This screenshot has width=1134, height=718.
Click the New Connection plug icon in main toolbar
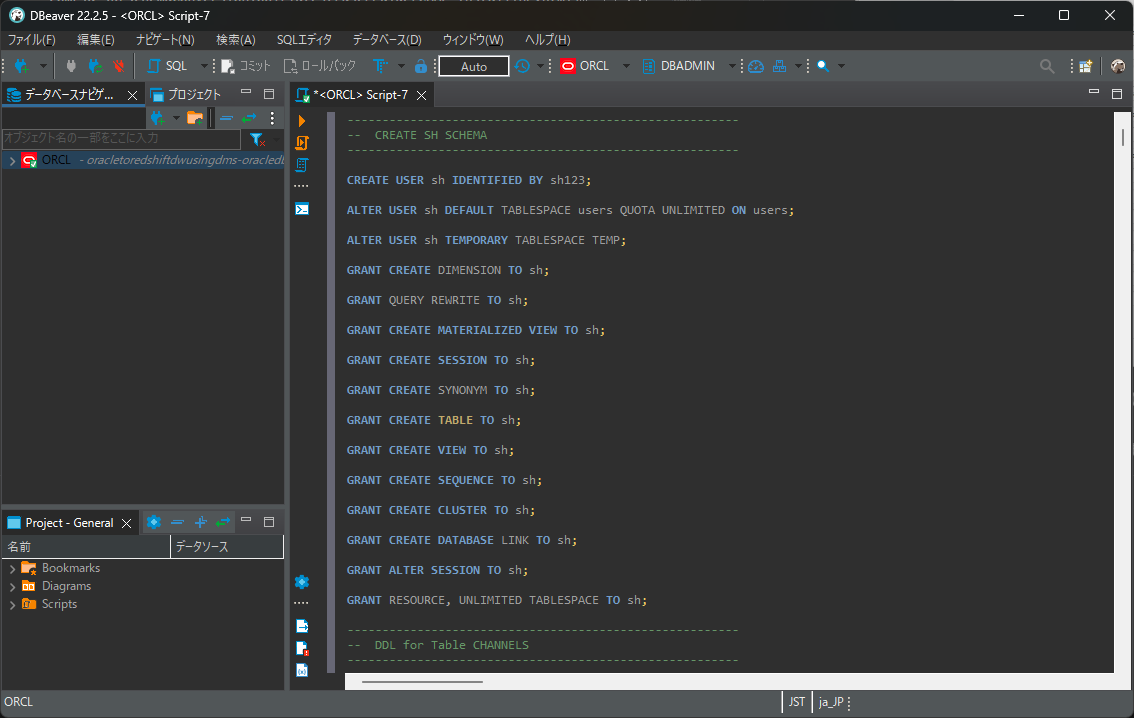pyautogui.click(x=22, y=66)
